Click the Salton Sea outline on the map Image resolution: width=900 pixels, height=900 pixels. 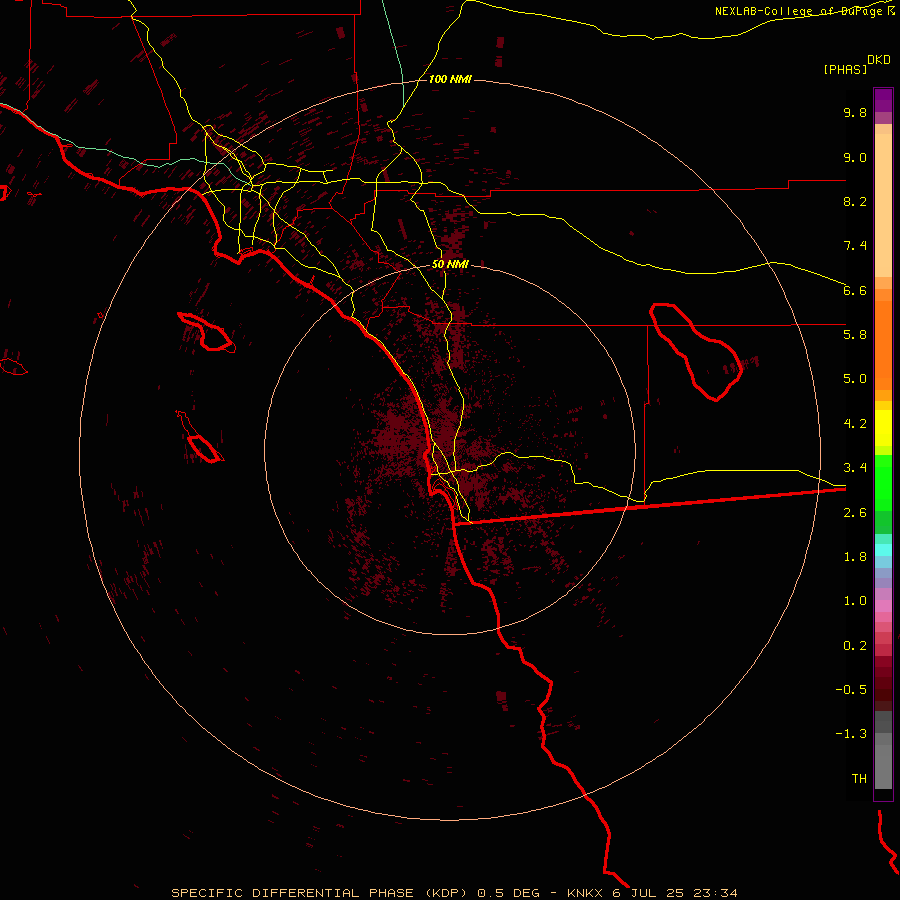[x=696, y=351]
